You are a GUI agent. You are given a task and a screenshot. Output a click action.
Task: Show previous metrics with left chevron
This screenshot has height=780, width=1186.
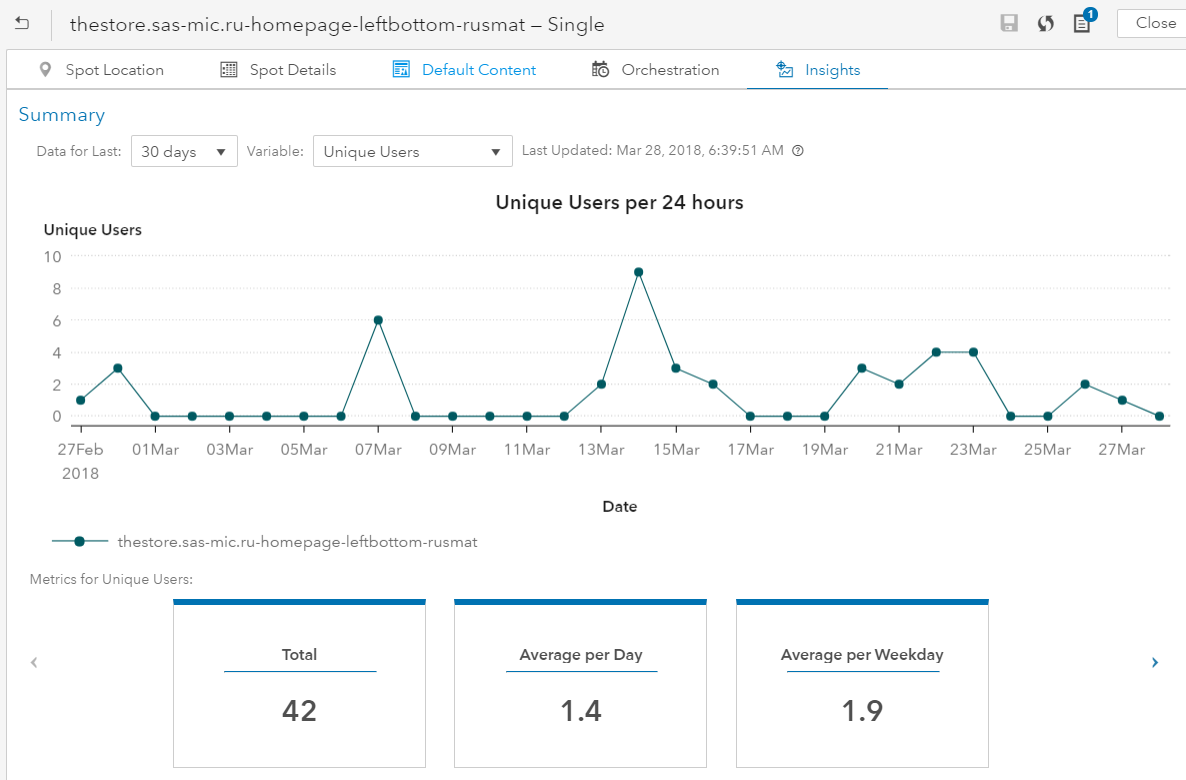coord(34,662)
